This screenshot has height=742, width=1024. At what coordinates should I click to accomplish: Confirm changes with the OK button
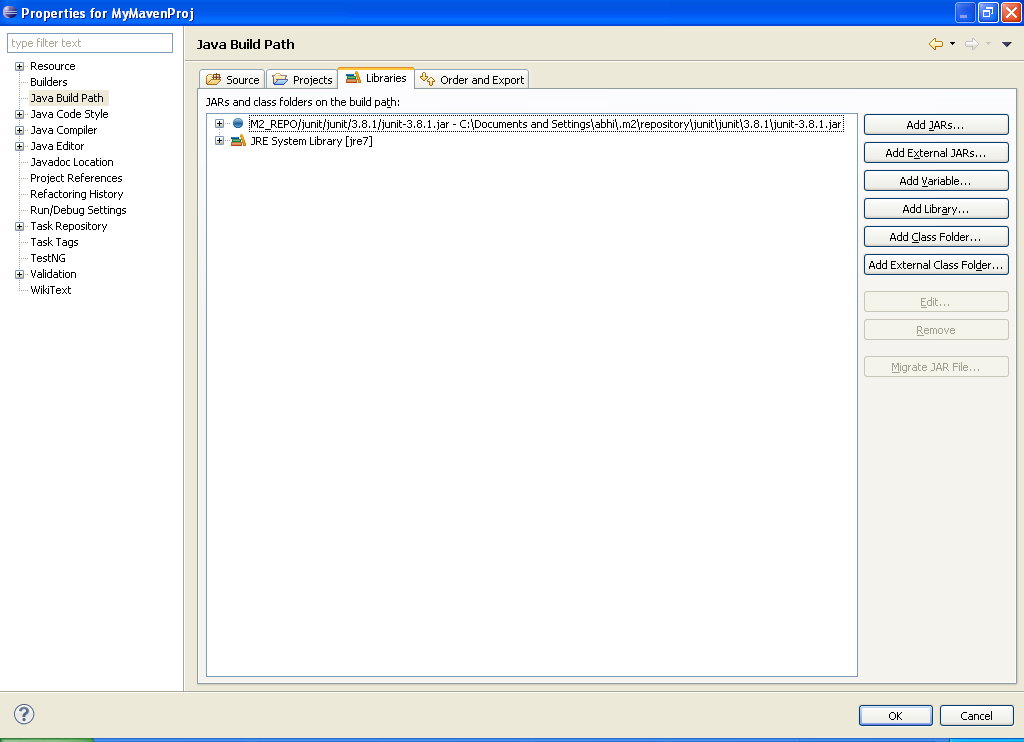point(895,715)
